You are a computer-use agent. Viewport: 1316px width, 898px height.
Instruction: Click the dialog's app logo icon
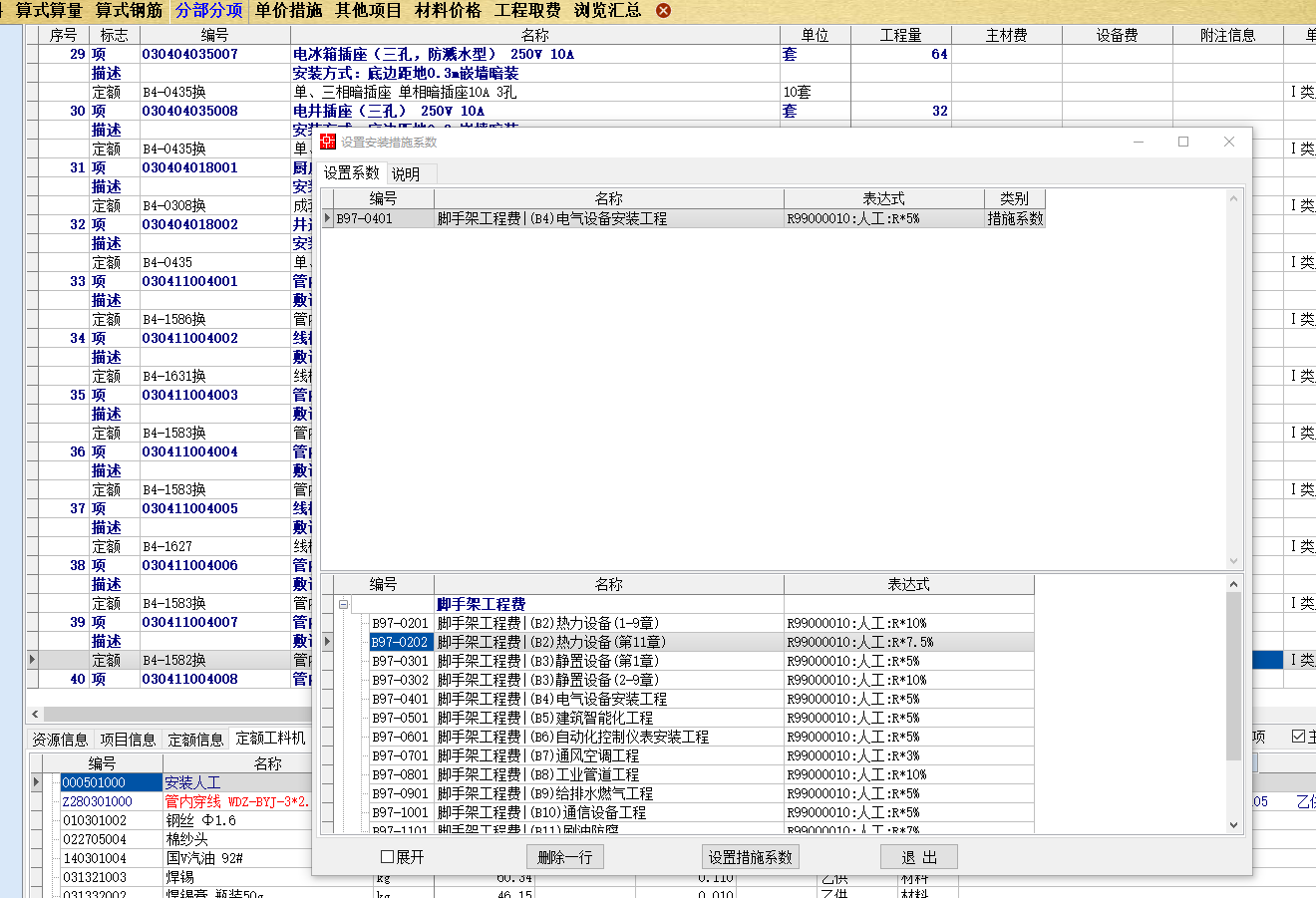(328, 142)
